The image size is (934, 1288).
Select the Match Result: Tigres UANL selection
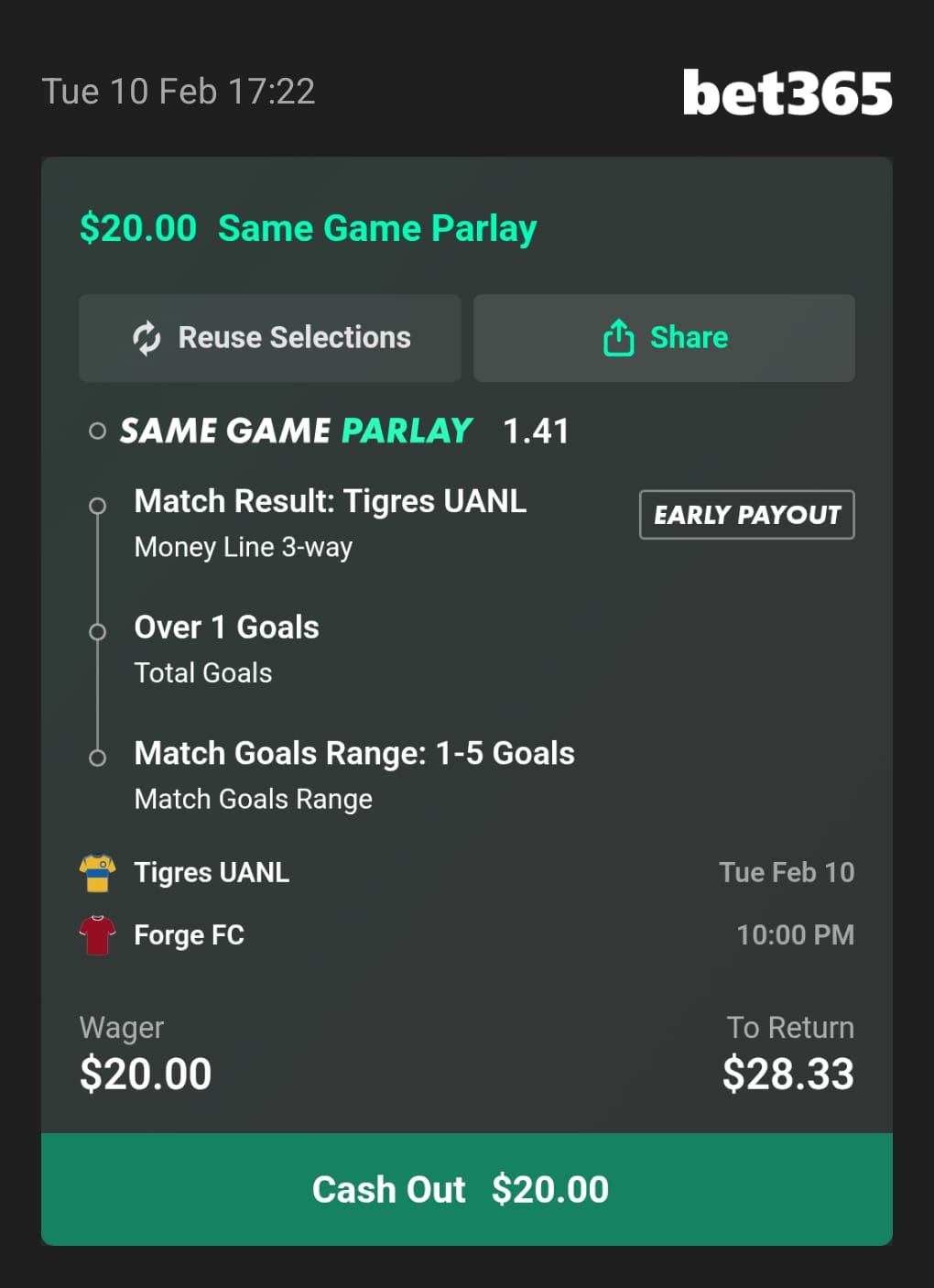click(330, 502)
